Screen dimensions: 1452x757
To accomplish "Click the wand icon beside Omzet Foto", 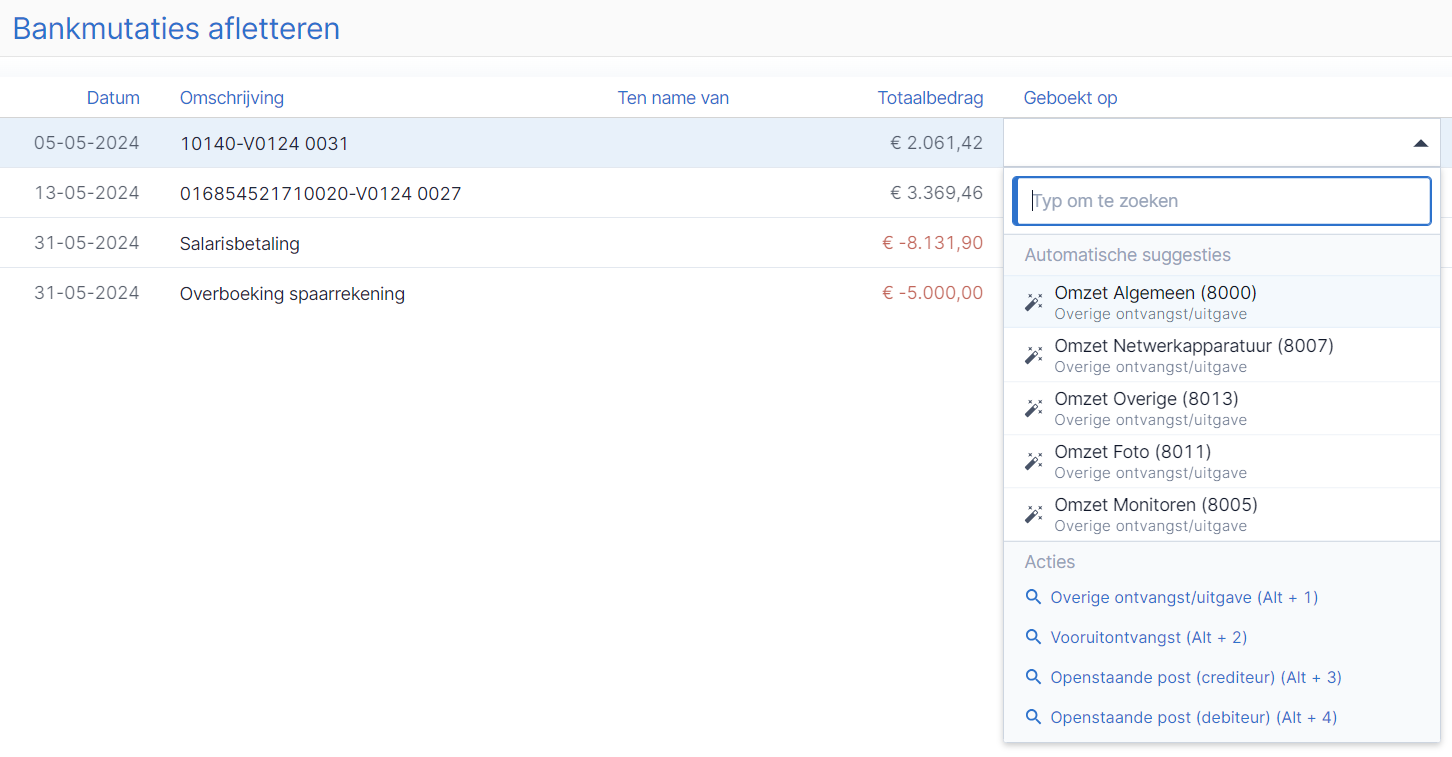I will [x=1034, y=461].
